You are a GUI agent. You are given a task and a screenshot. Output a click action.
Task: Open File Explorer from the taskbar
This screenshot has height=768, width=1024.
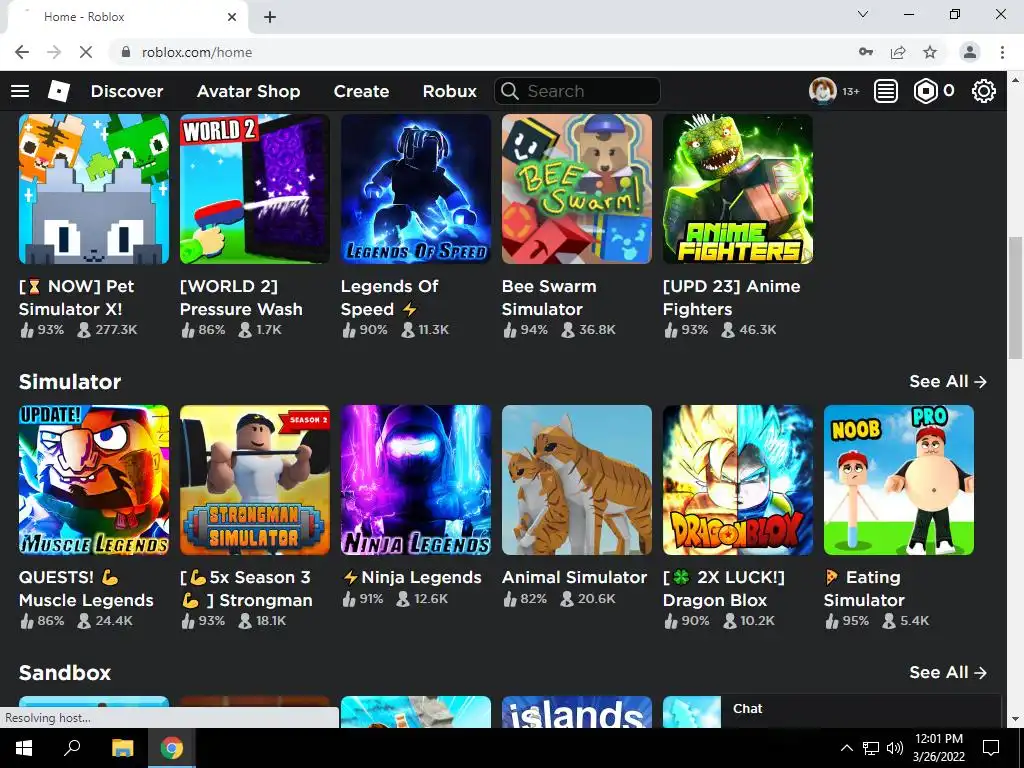tap(122, 748)
